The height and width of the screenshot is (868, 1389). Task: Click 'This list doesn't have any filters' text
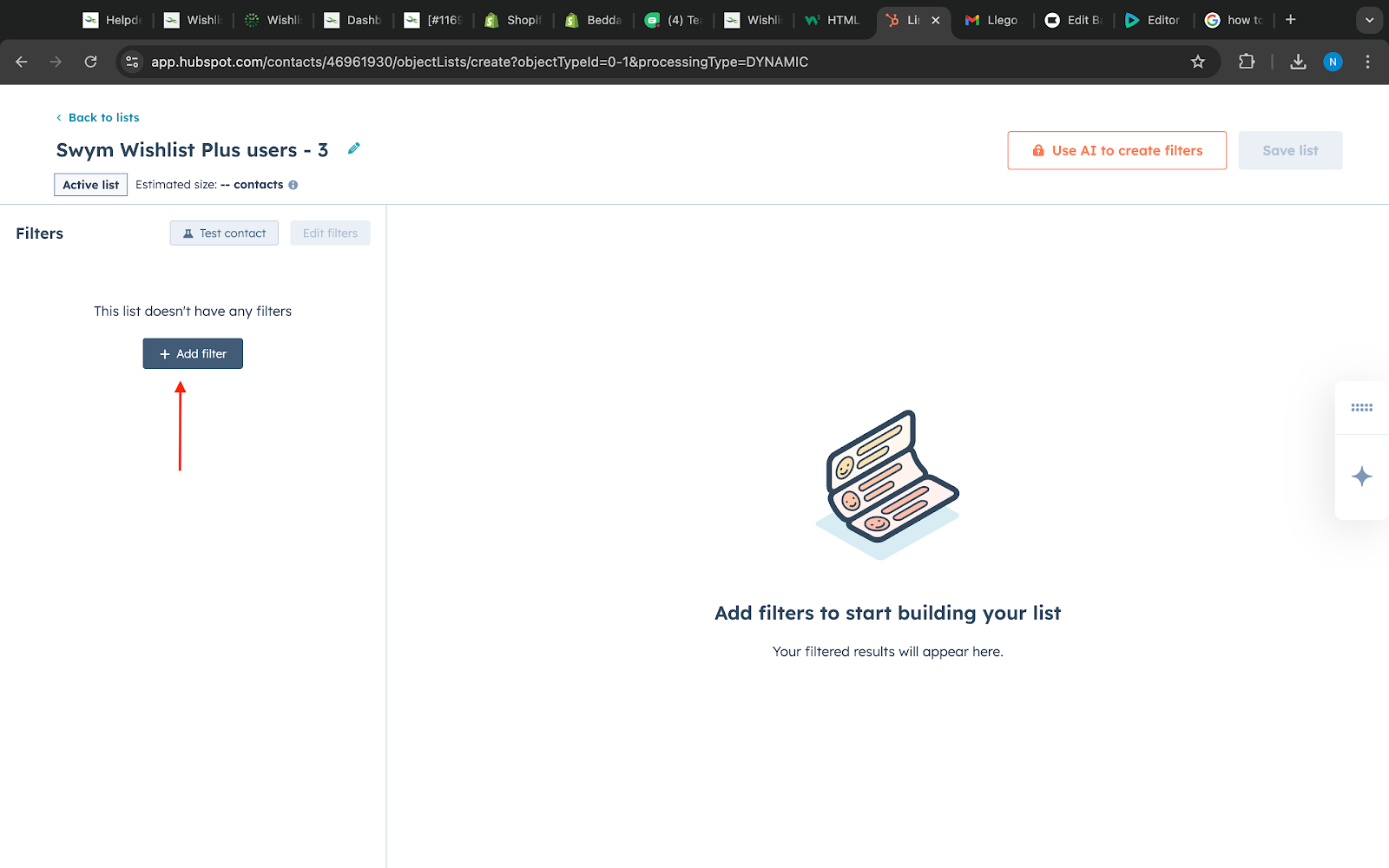click(x=193, y=311)
